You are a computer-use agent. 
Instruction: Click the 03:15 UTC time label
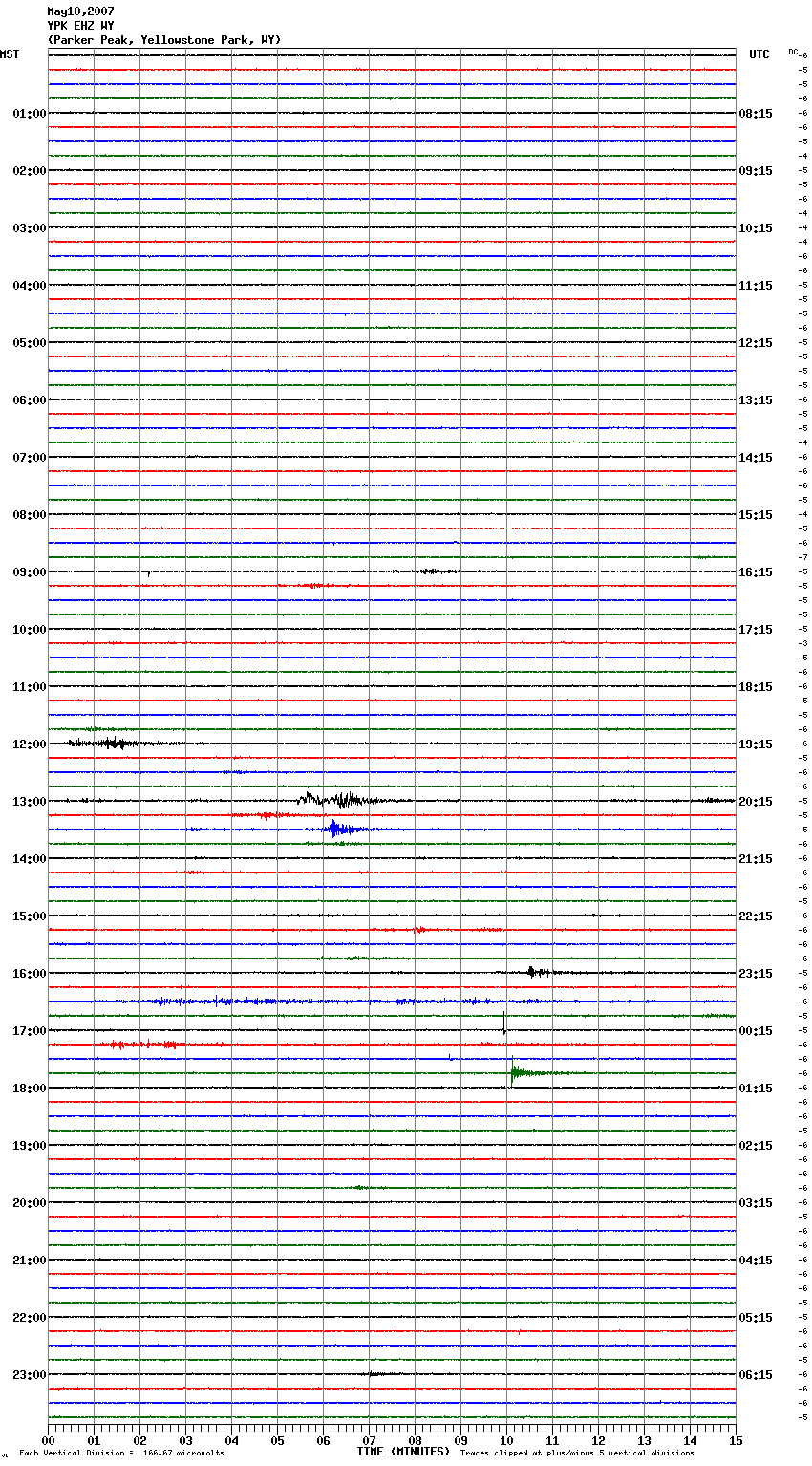point(756,1203)
